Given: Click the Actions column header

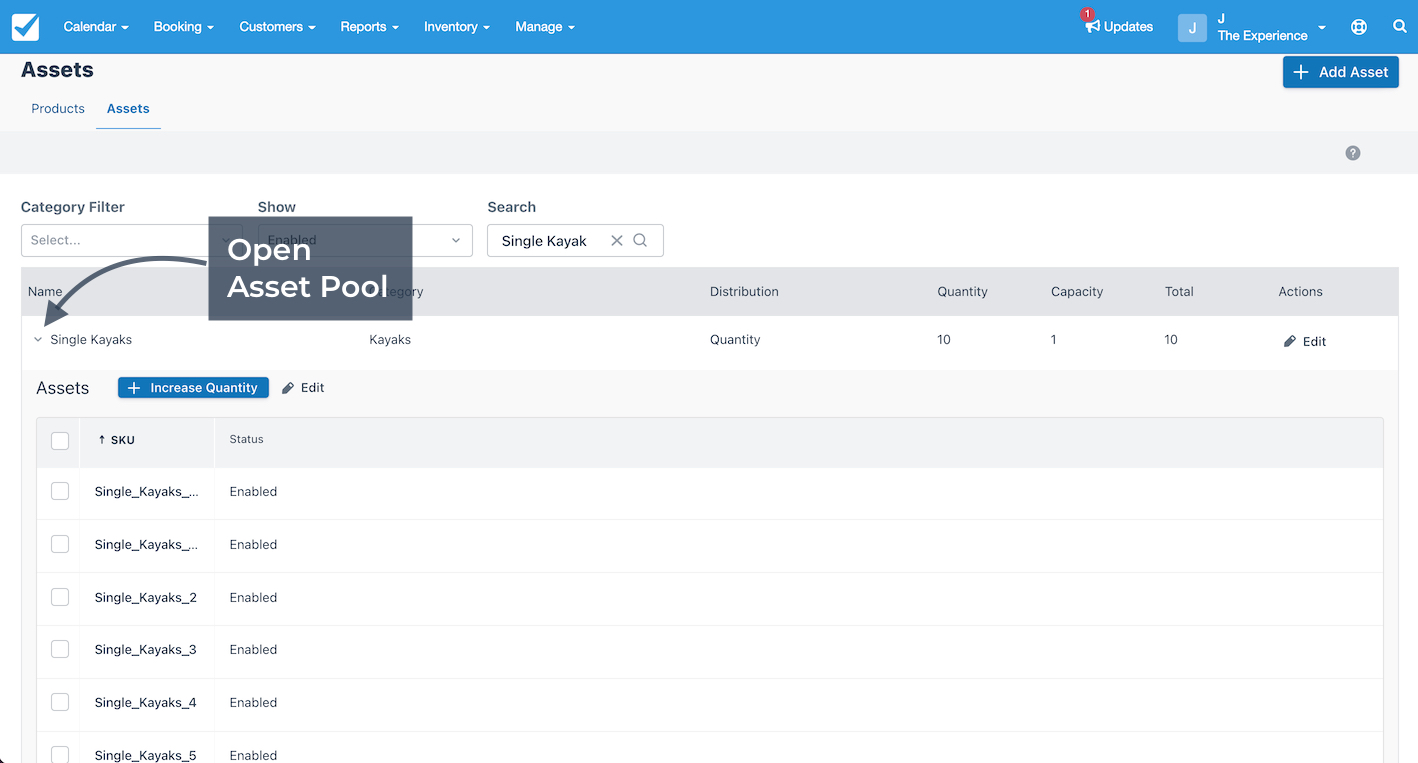Looking at the screenshot, I should [1300, 292].
